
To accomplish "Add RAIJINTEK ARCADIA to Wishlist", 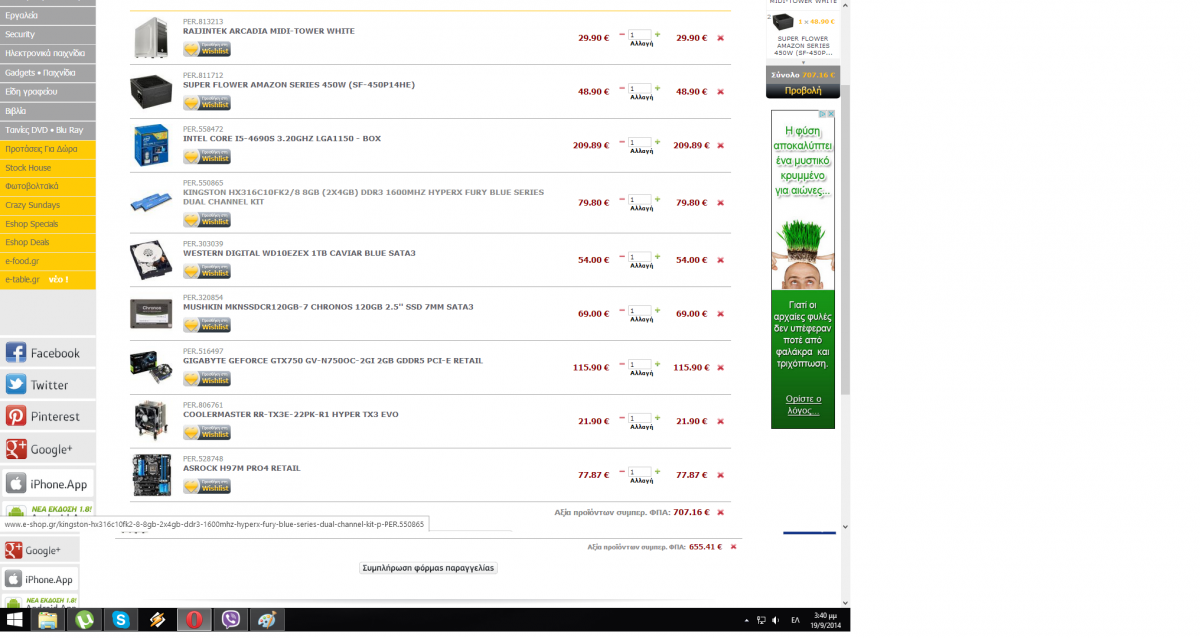I will pos(207,50).
